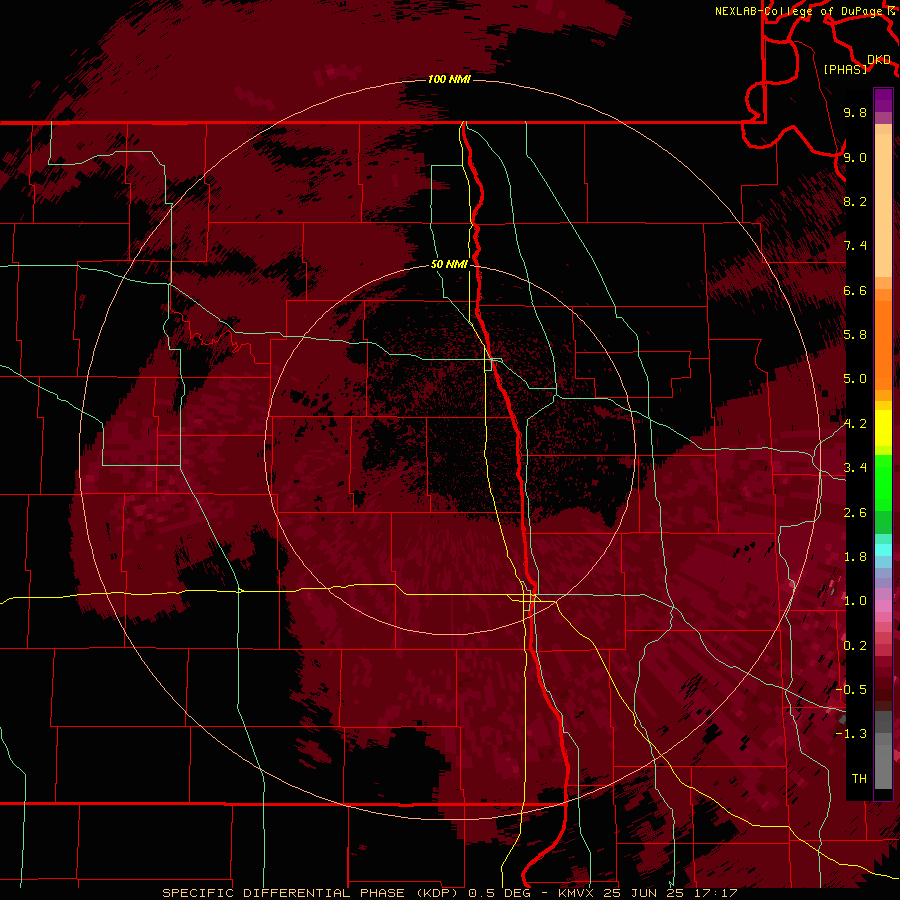Select the 5.0 value on the scale

(x=855, y=379)
